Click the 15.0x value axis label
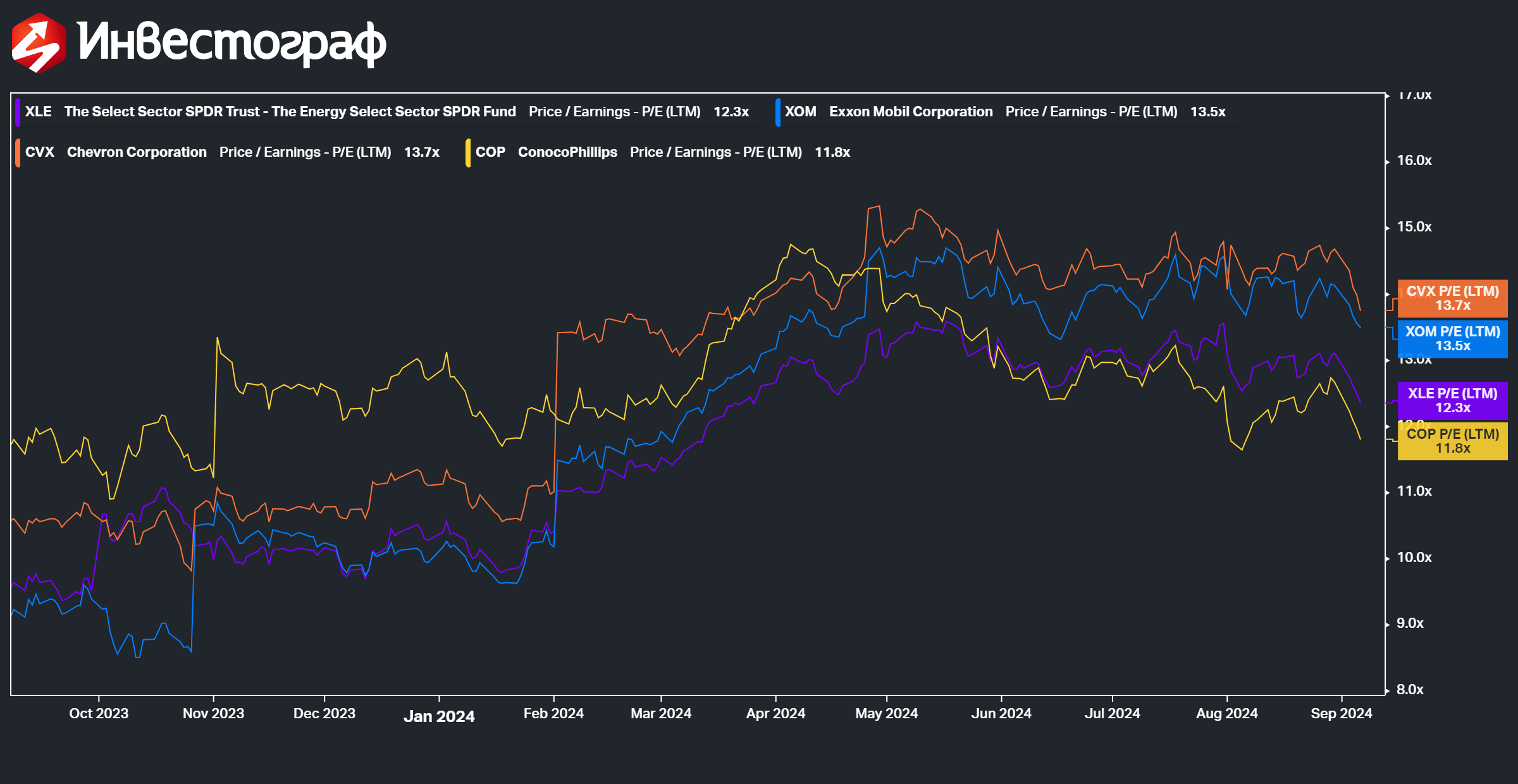 click(1414, 227)
